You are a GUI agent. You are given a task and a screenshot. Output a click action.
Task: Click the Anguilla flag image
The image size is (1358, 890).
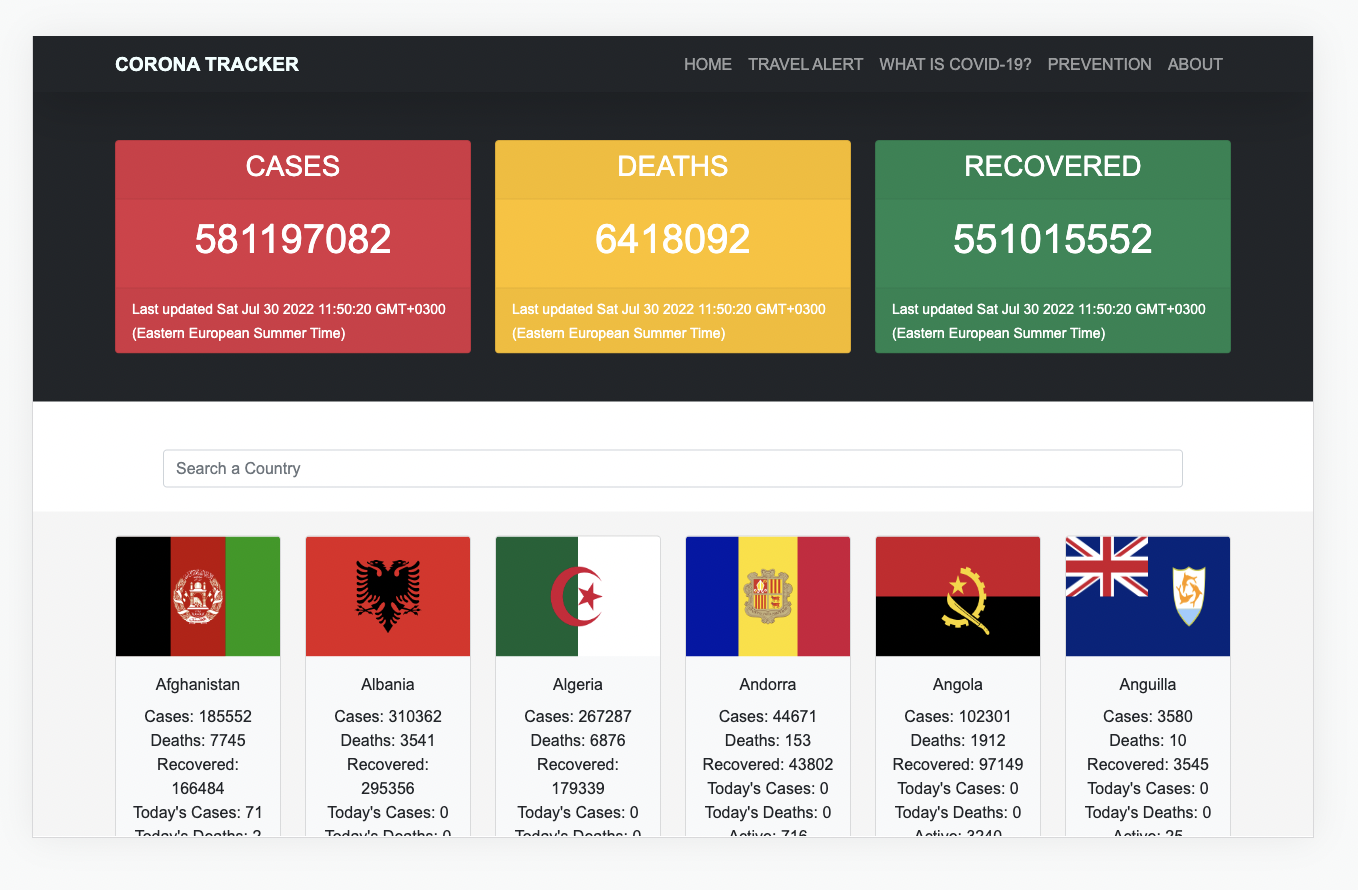pos(1147,595)
